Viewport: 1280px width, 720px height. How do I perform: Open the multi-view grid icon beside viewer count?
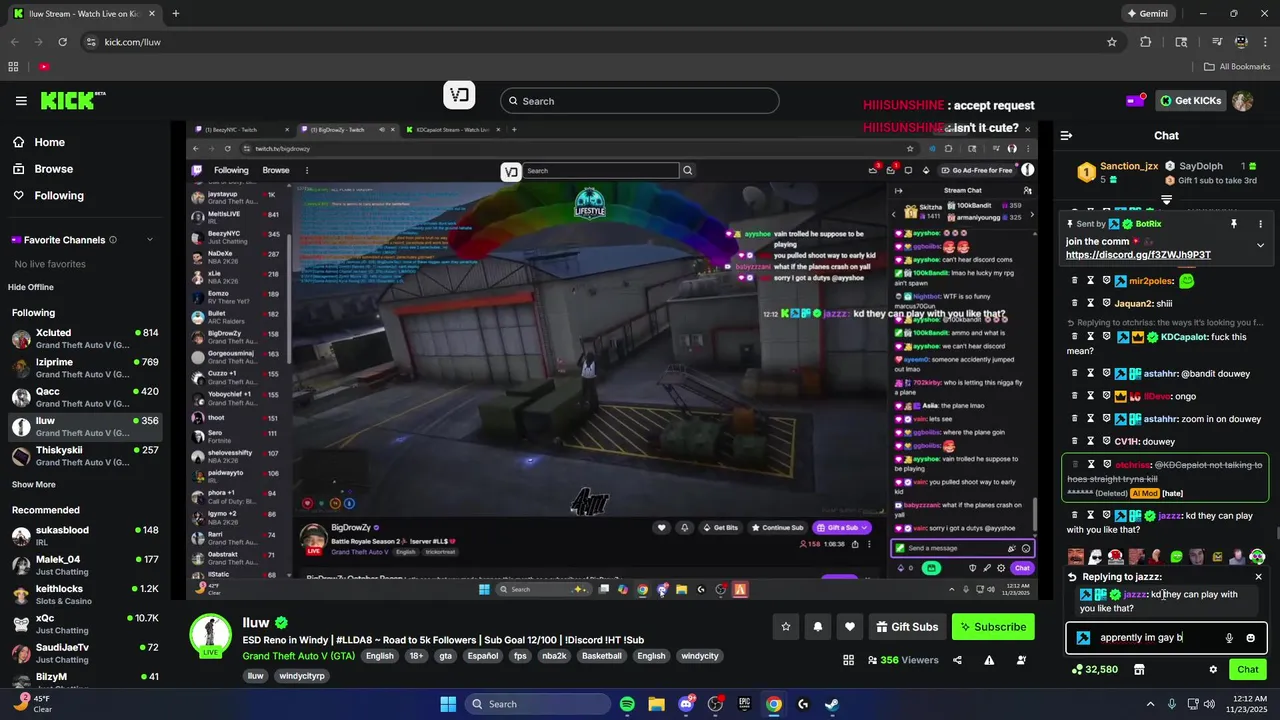pyautogui.click(x=849, y=660)
